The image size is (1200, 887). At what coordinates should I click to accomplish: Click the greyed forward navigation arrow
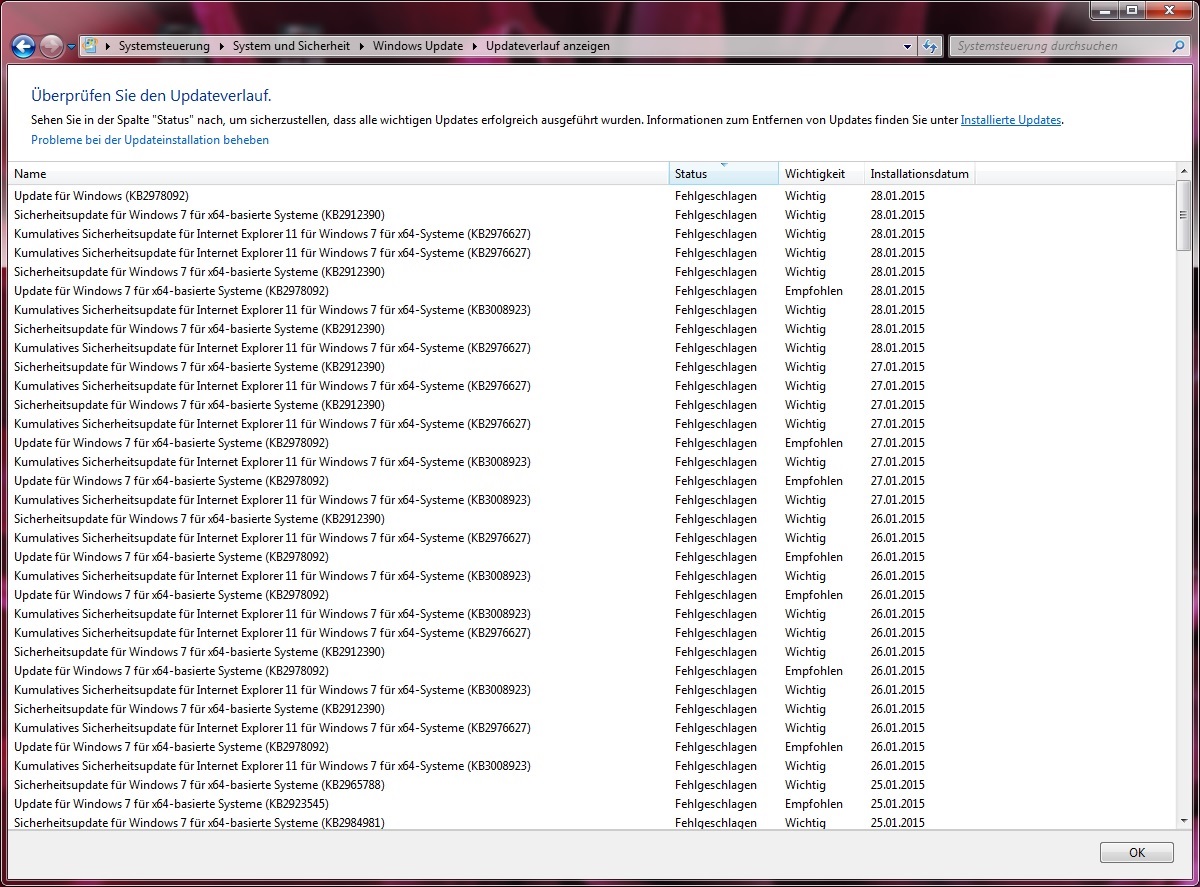[x=51, y=46]
